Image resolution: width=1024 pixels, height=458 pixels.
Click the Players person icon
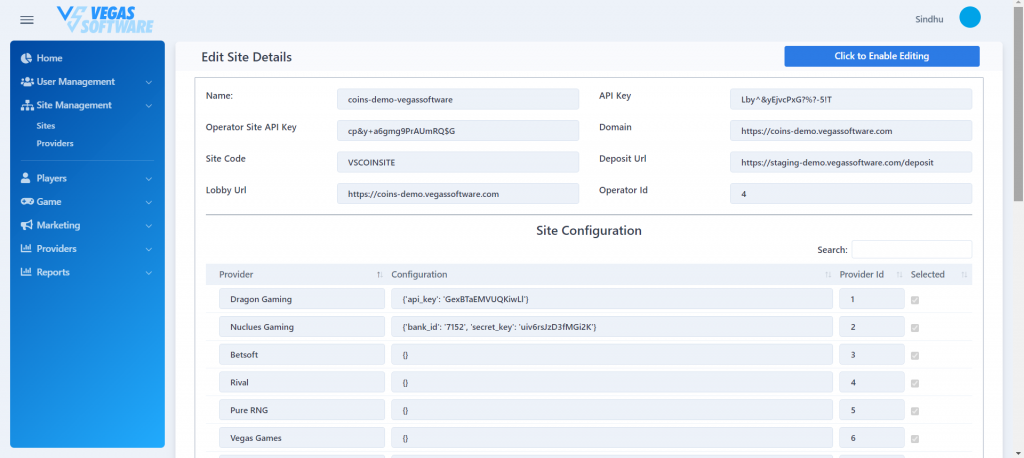point(26,178)
